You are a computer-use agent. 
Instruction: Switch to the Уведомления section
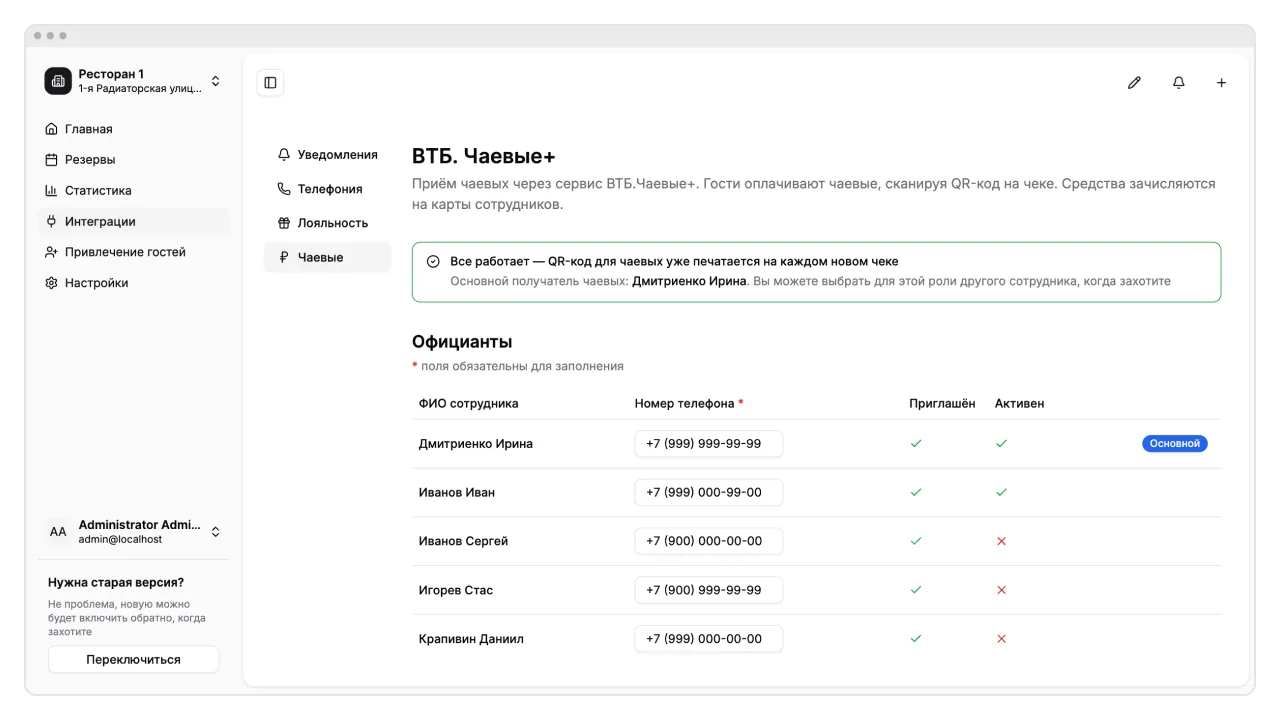(328, 155)
